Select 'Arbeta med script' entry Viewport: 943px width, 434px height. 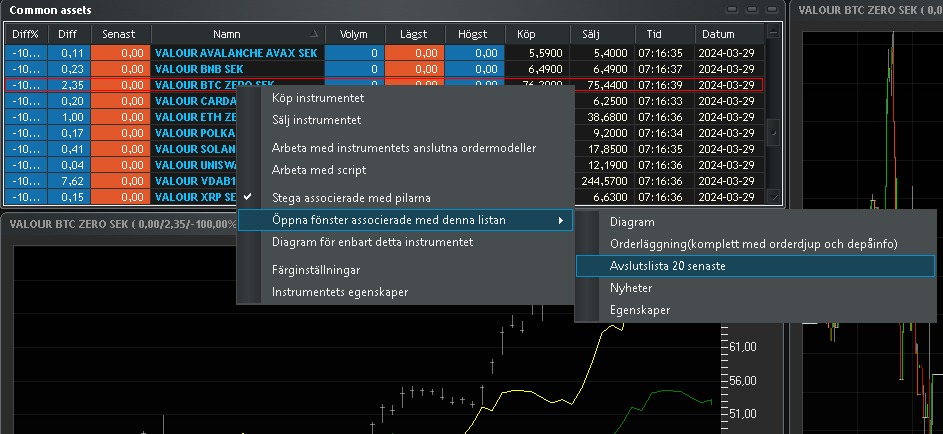click(319, 170)
